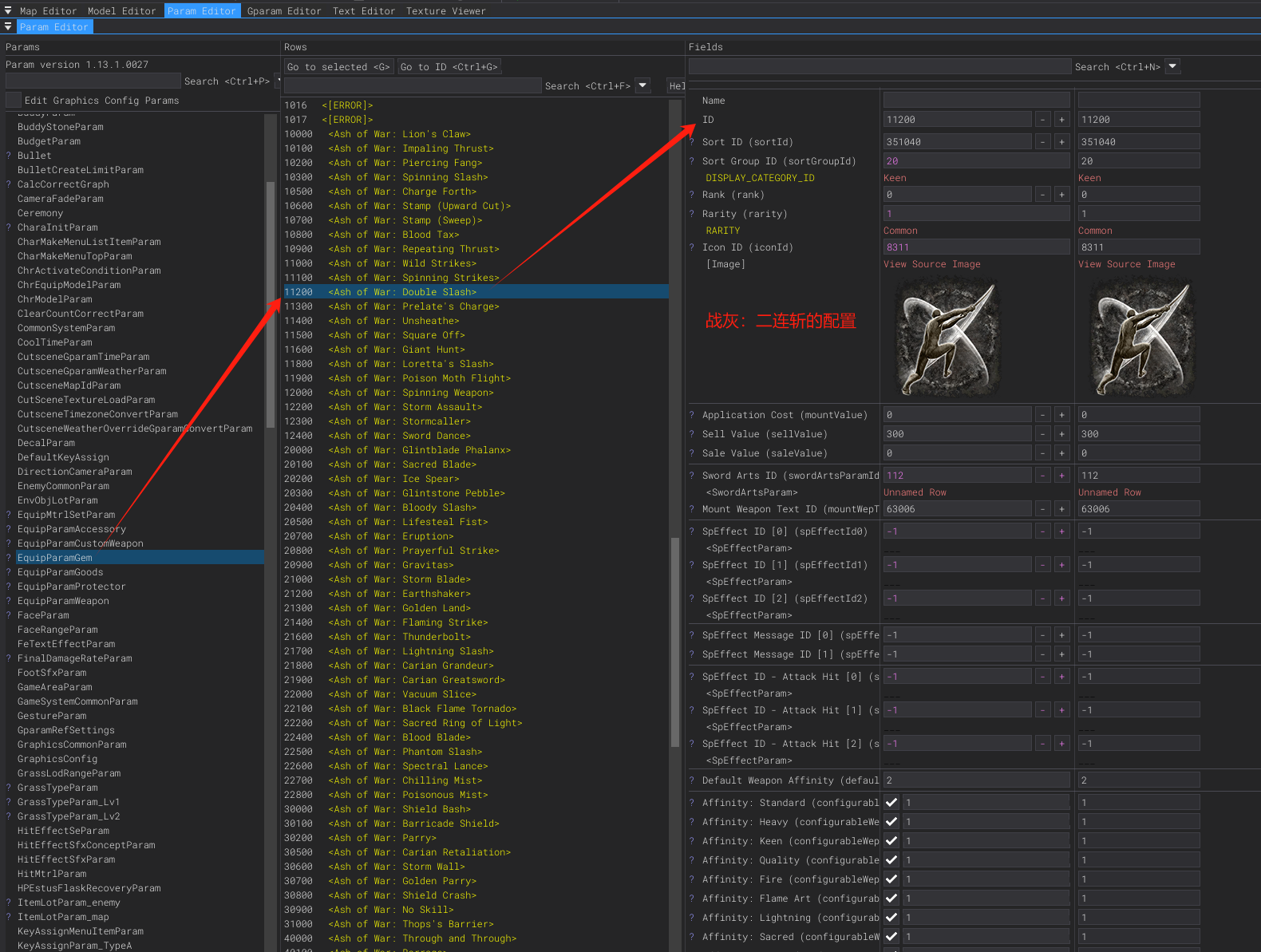Click the right comparison icon image
Screen dimensions: 1261x952
pos(1142,337)
